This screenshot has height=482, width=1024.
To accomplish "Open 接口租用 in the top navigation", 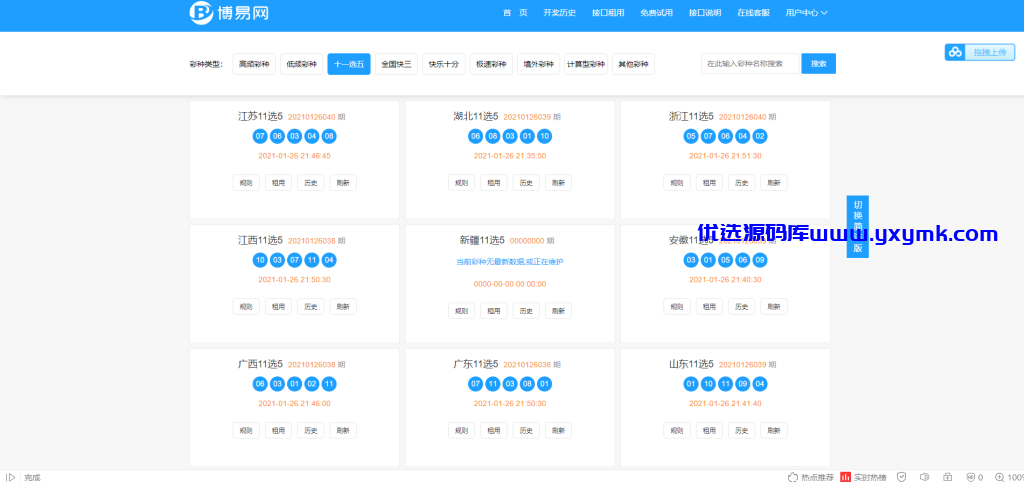I will 608,13.
